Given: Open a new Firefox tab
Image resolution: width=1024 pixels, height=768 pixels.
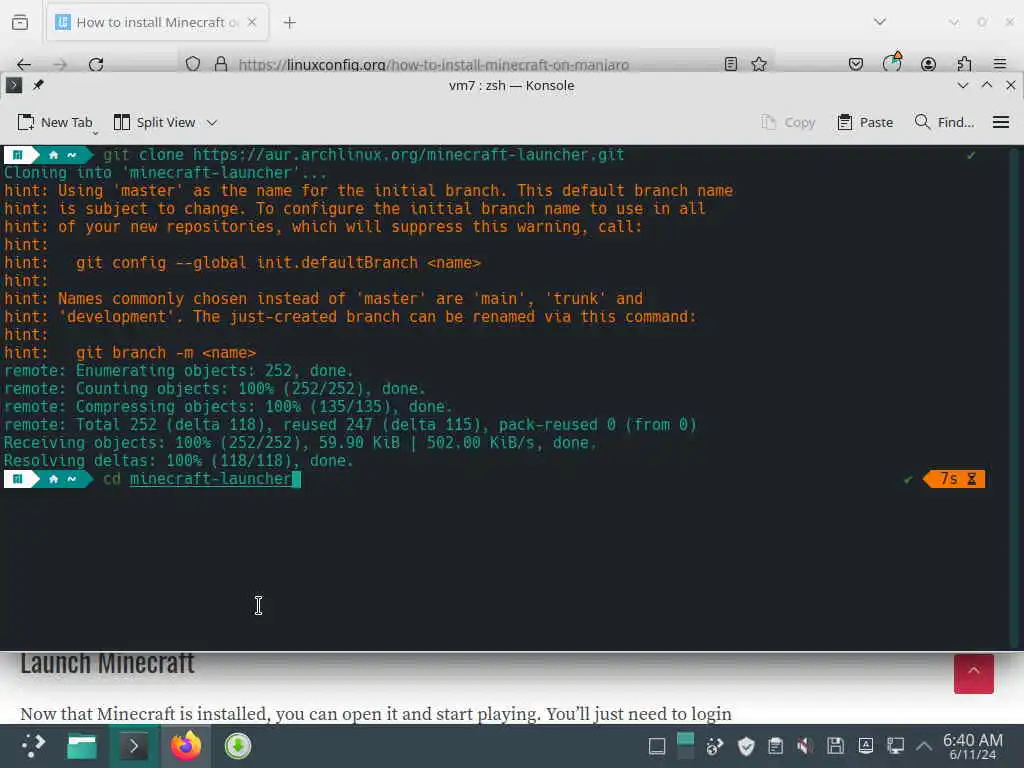Looking at the screenshot, I should click(x=289, y=23).
